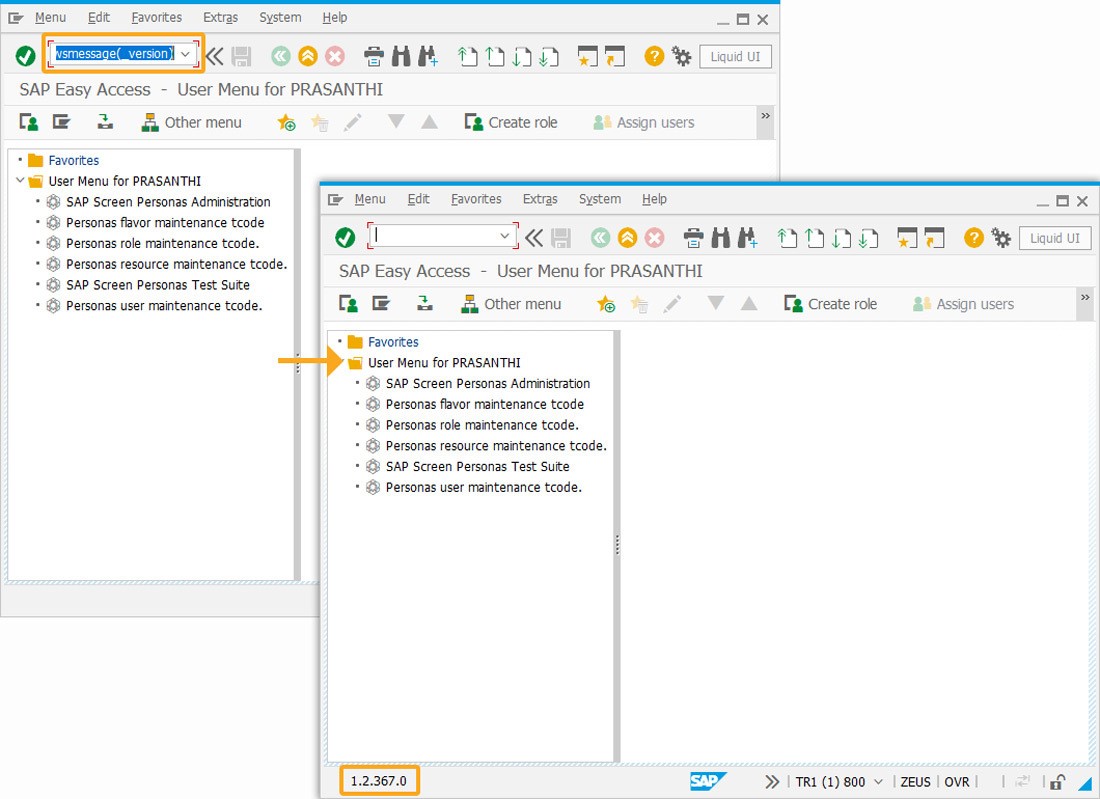1100x799 pixels.
Task: Click the First Page icon in the back window
Action: pyautogui.click(x=468, y=56)
